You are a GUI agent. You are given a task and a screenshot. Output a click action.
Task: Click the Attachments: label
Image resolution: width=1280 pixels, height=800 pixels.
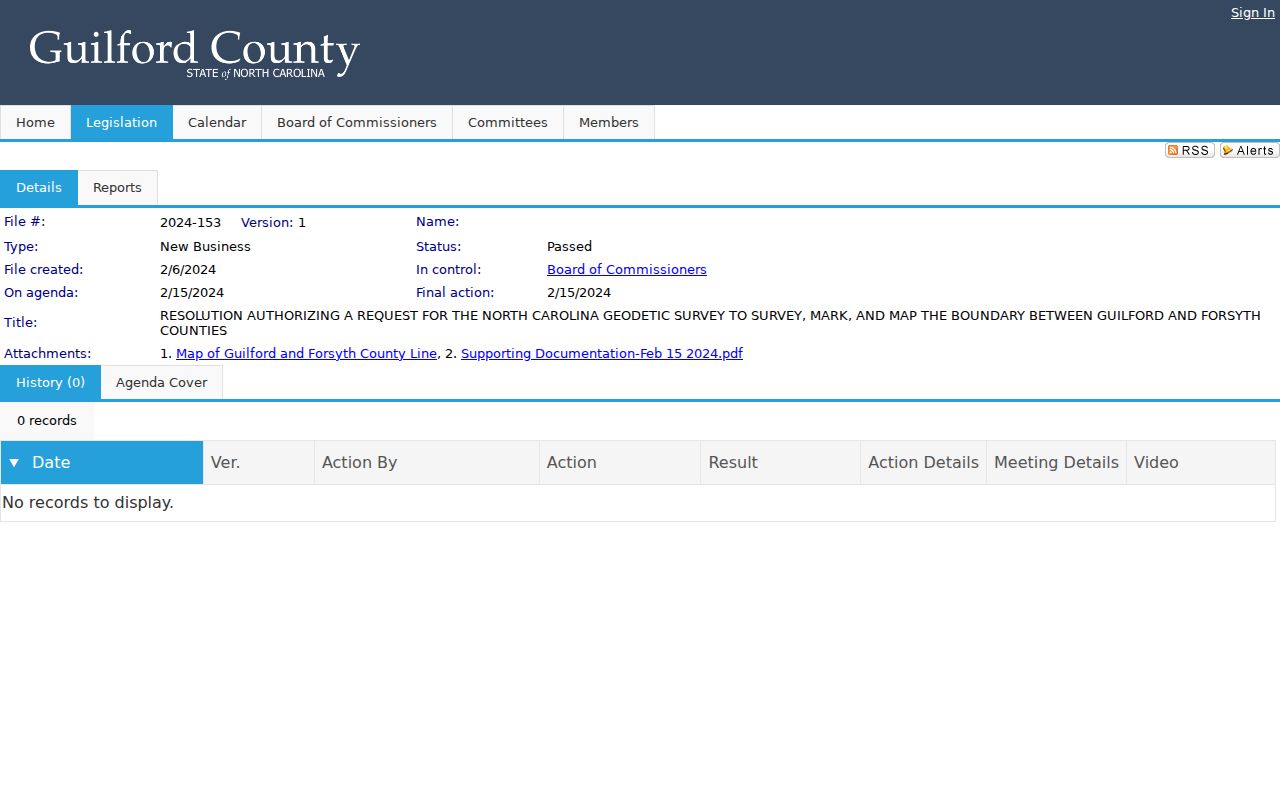(x=47, y=354)
